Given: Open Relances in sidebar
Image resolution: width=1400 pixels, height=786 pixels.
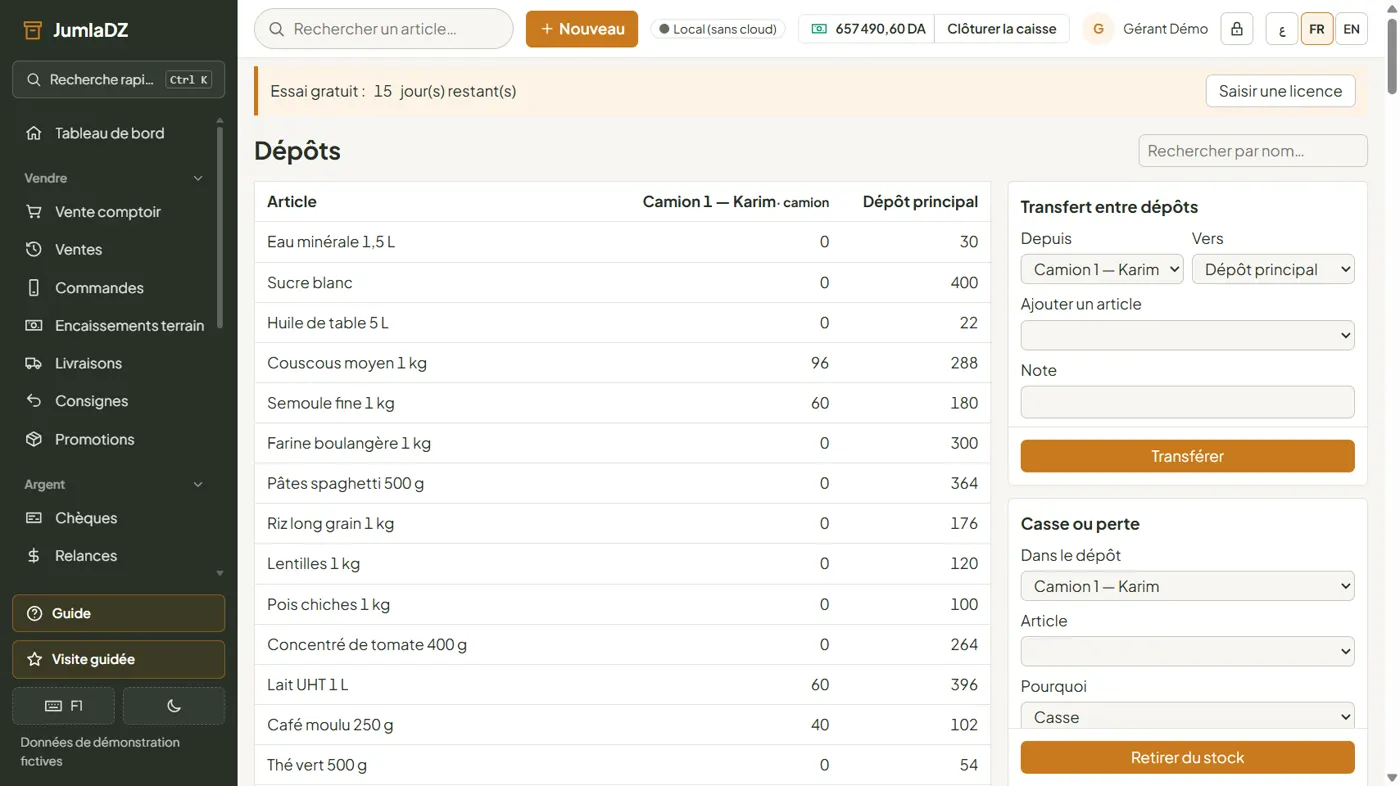Looking at the screenshot, I should point(113,556).
